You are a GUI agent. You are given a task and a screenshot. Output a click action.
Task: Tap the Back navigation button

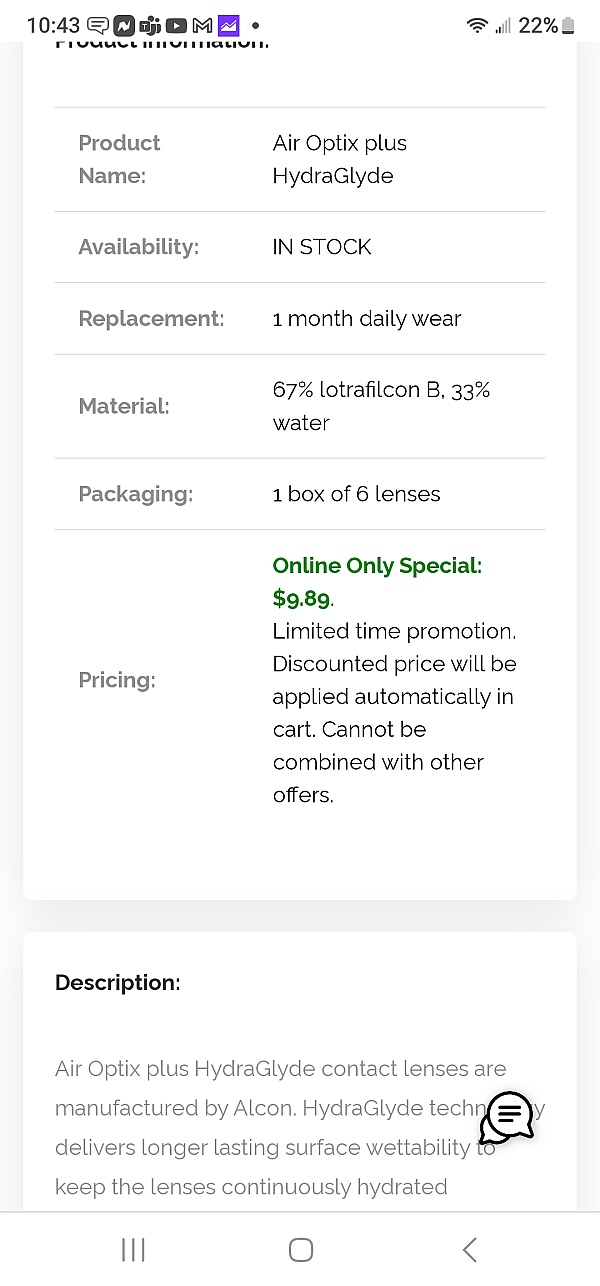pos(469,1249)
